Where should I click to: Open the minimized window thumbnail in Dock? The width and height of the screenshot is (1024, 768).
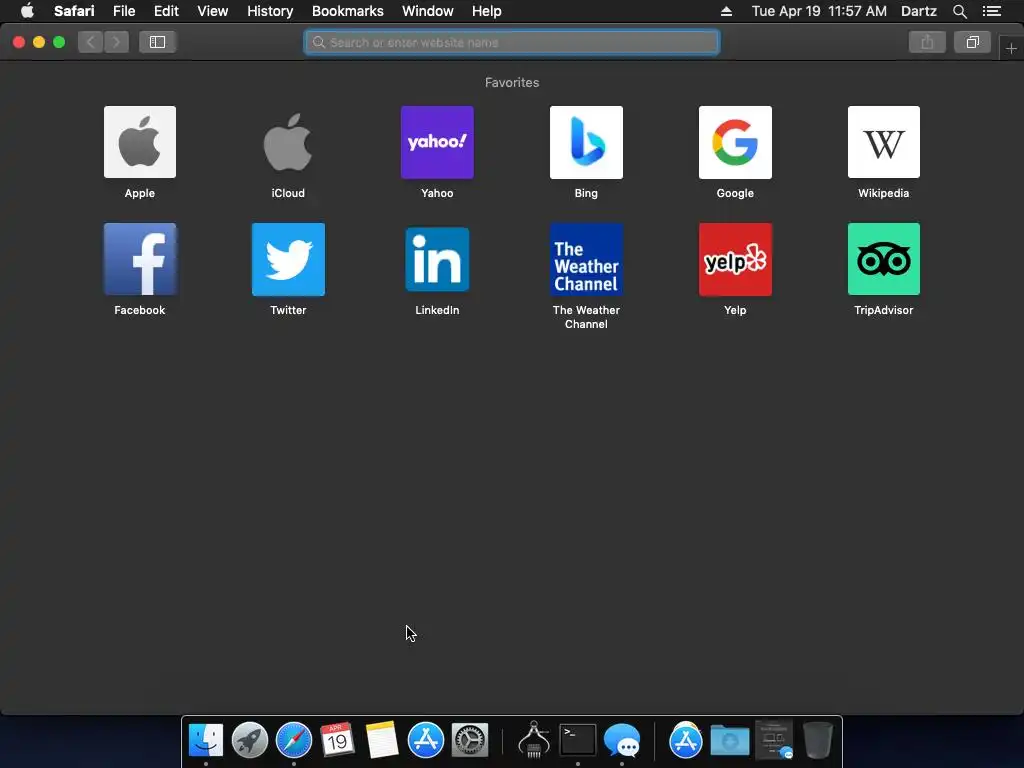click(x=774, y=740)
